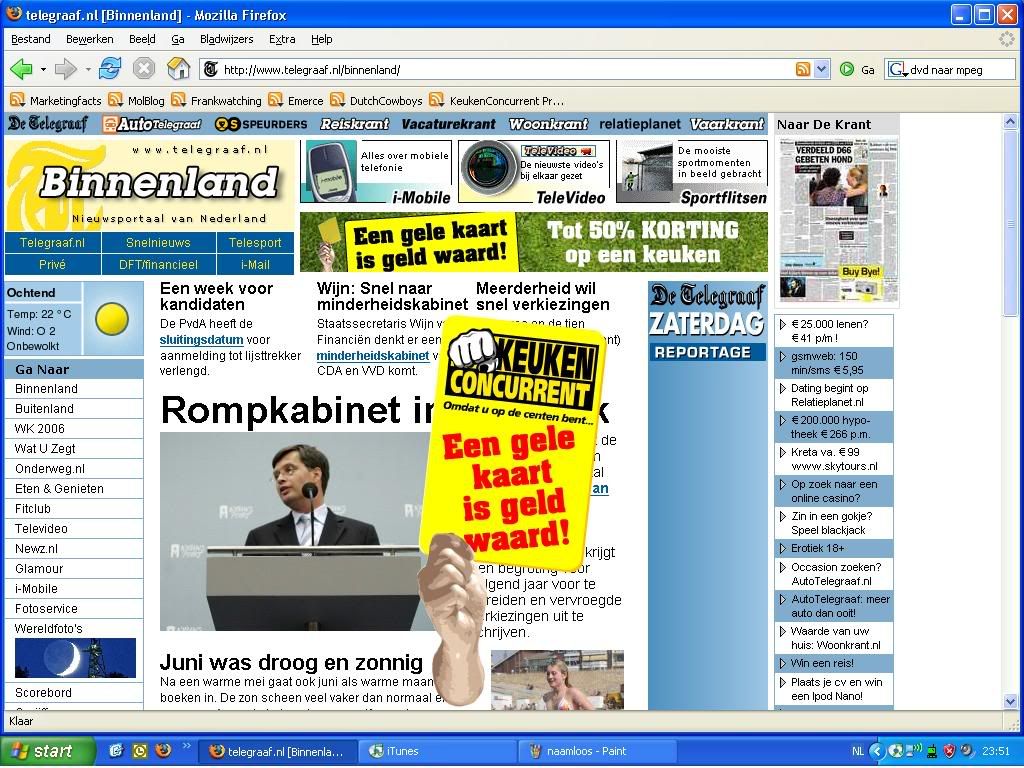Screen dimensions: 1024x768
Task: Click the Erotiek 18+ sidebar item
Action: 834,549
